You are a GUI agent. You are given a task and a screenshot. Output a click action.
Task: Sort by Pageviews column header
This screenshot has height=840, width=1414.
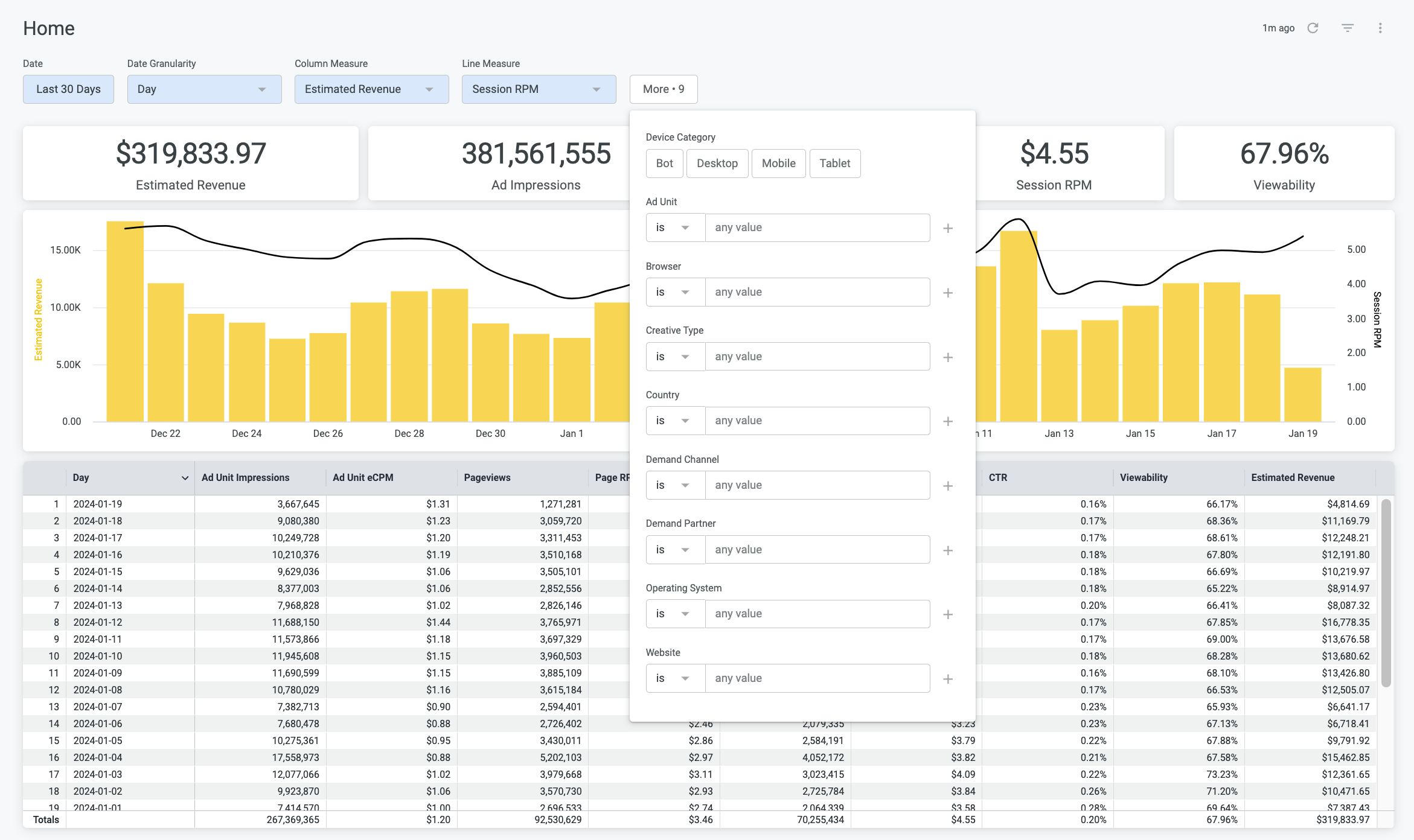[522, 478]
